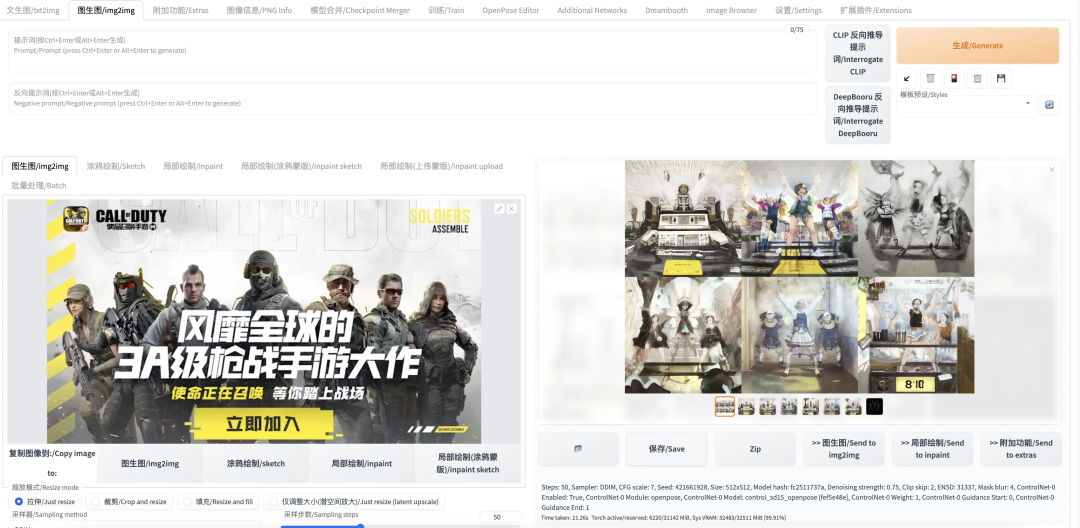This screenshot has width=1080, height=528.
Task: Open the Extras main tab
Action: click(180, 10)
